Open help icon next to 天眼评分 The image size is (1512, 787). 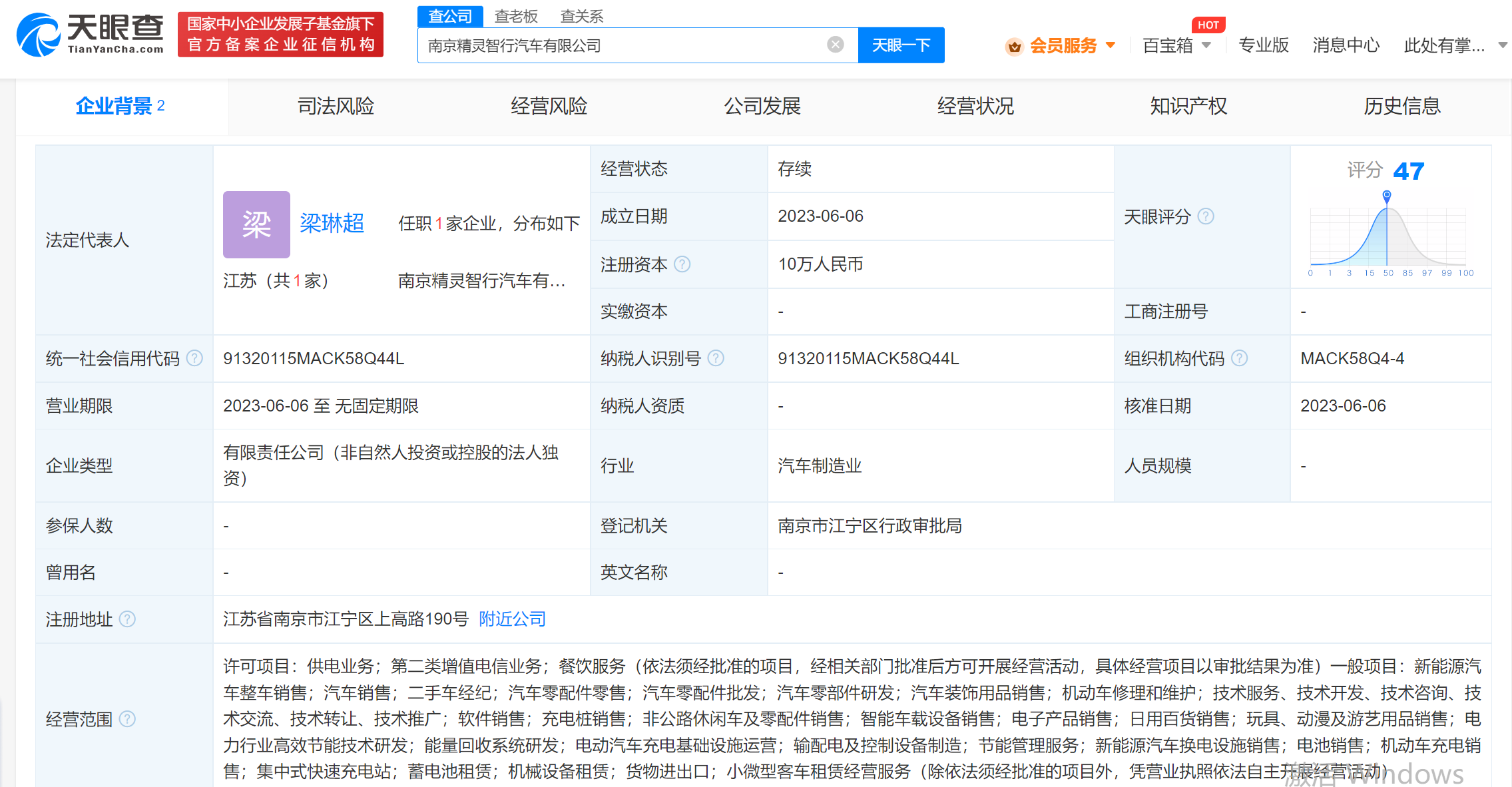[x=1206, y=216]
